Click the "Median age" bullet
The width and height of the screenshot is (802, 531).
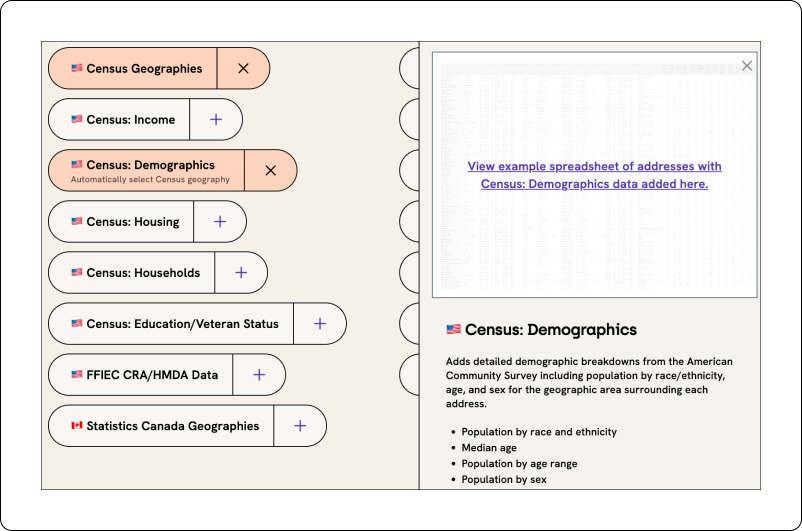tap(489, 448)
